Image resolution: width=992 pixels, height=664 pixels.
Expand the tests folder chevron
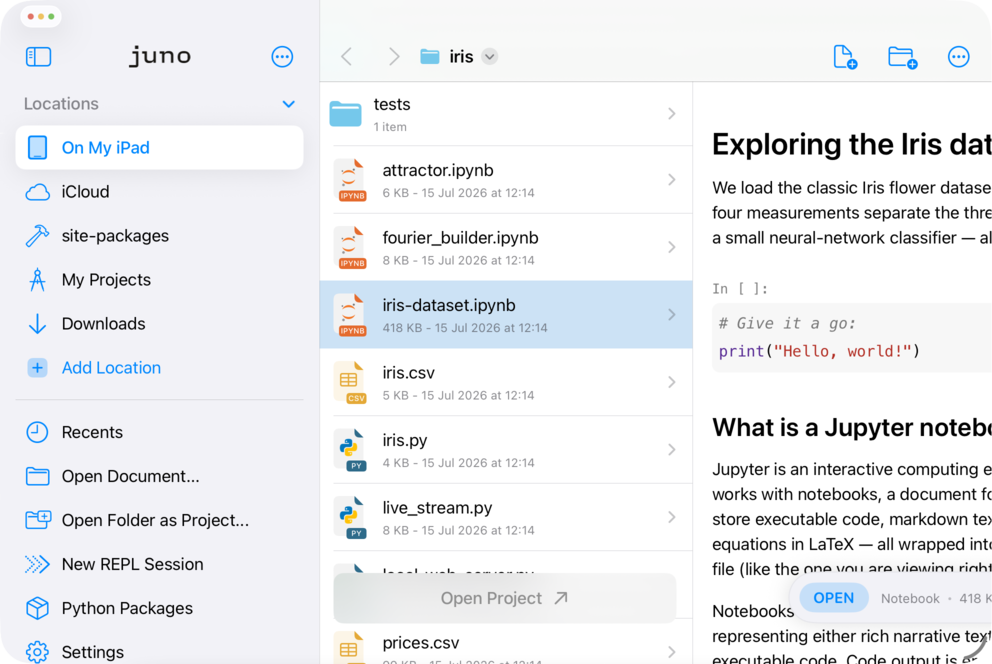point(671,114)
